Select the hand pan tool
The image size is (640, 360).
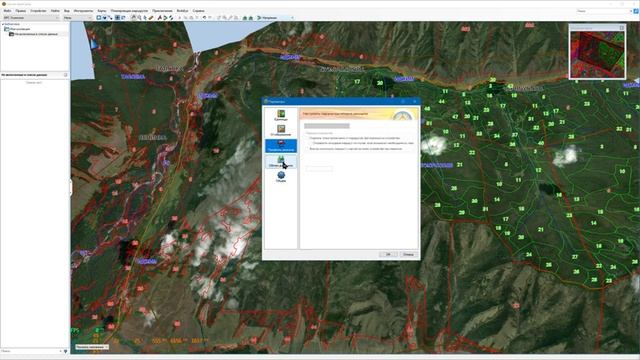133,18
